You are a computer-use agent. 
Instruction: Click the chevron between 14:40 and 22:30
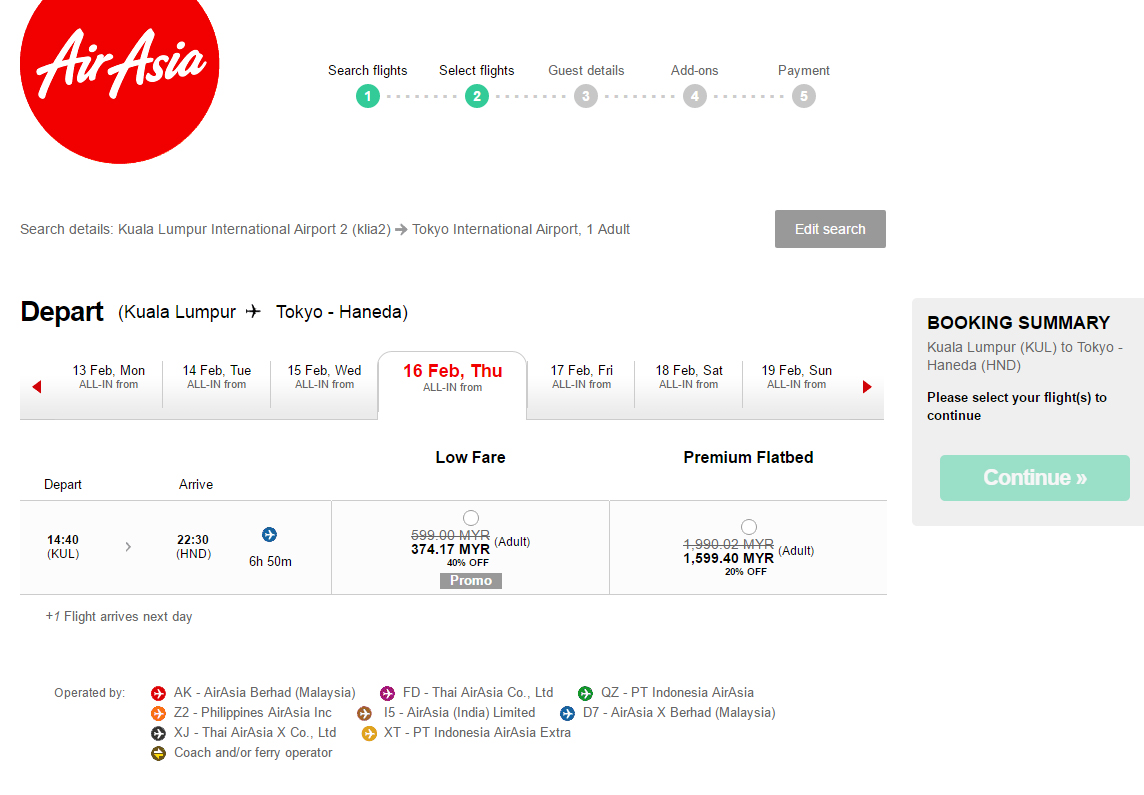(x=128, y=546)
